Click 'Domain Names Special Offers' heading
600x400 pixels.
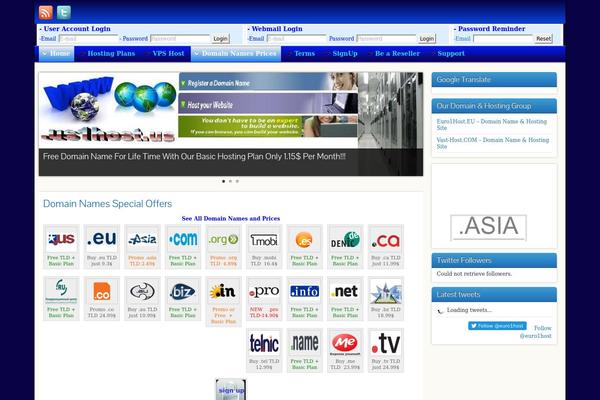108,204
